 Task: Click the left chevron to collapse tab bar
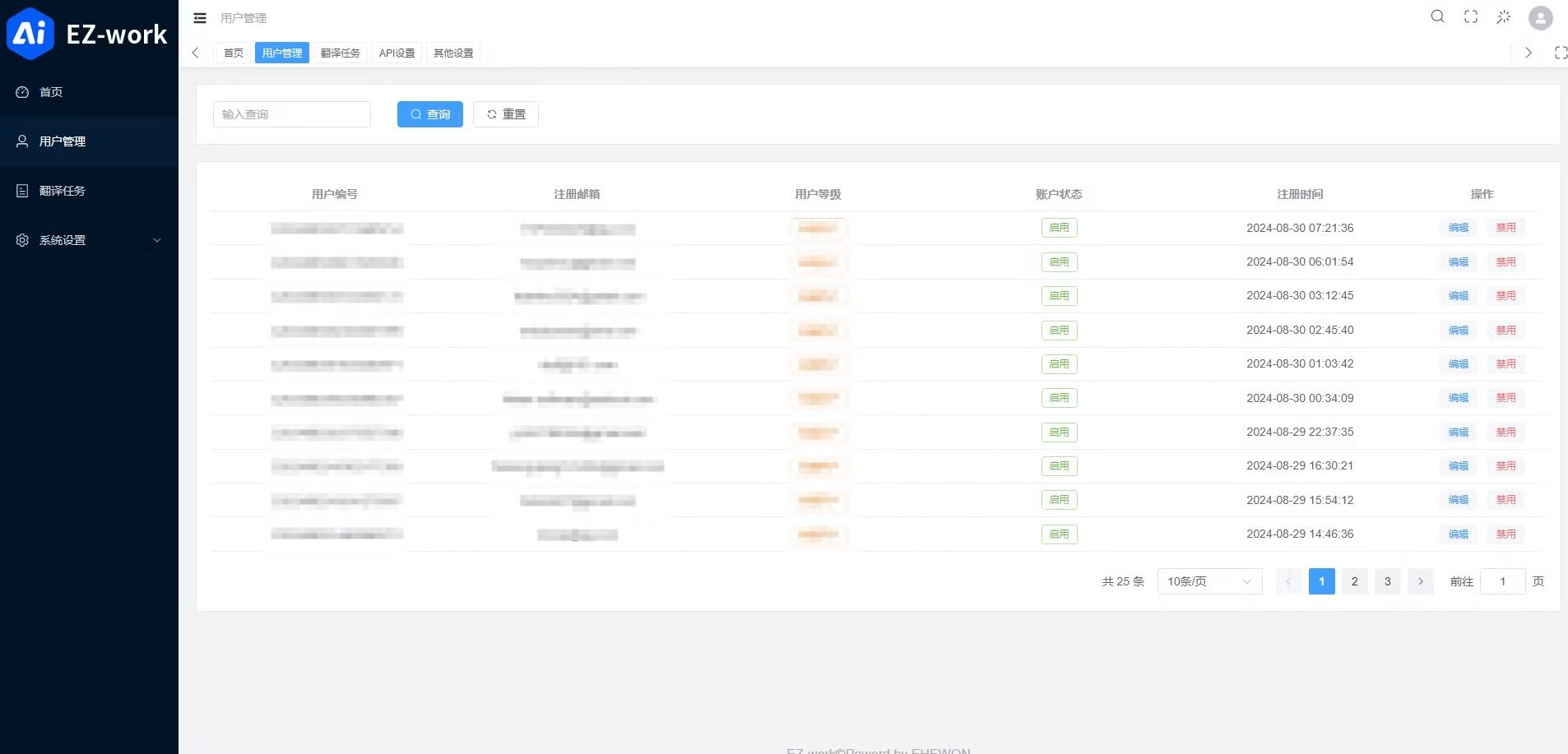pos(195,52)
